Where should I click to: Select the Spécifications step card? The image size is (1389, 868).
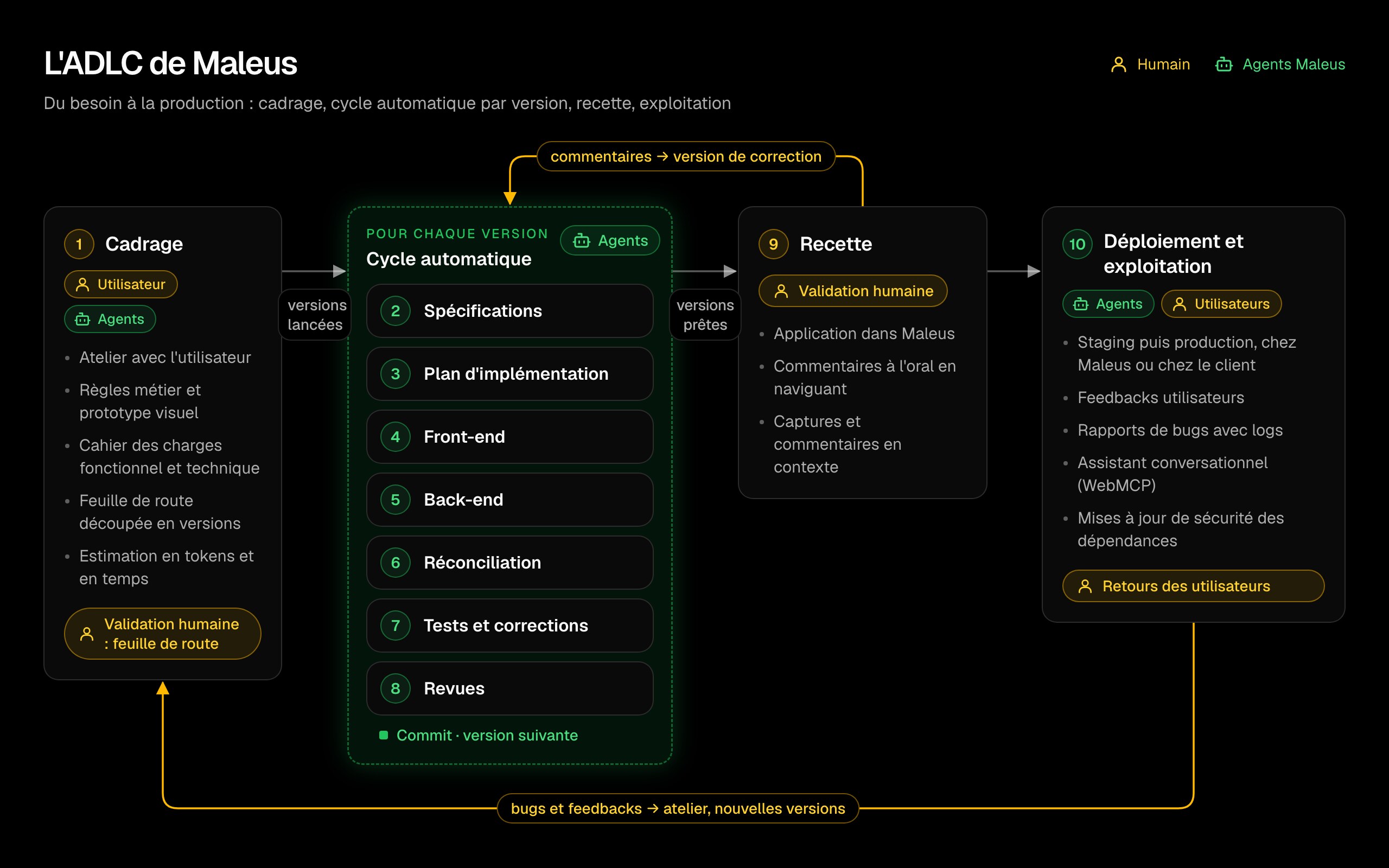pos(509,311)
